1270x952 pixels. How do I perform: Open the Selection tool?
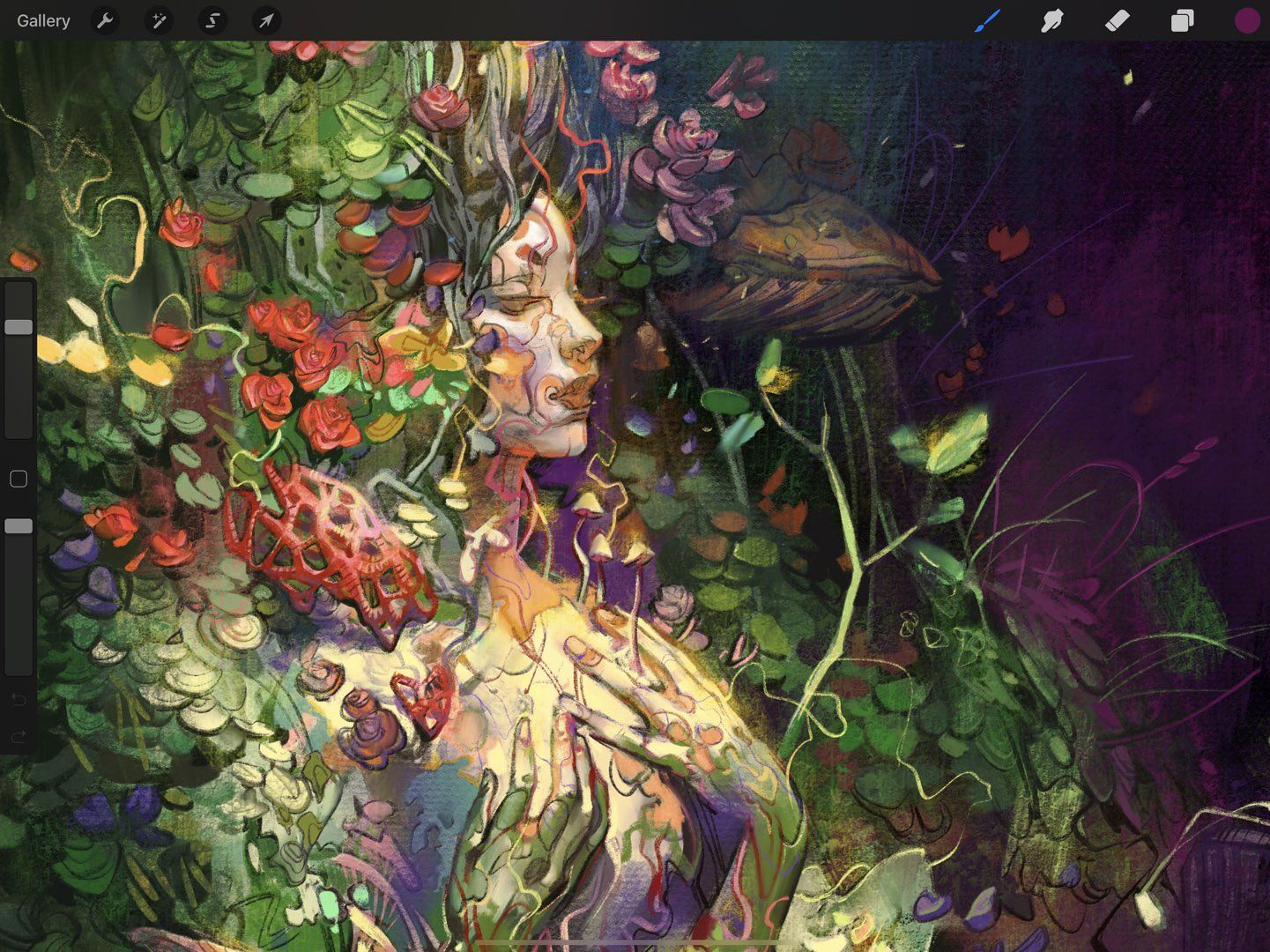click(x=212, y=20)
